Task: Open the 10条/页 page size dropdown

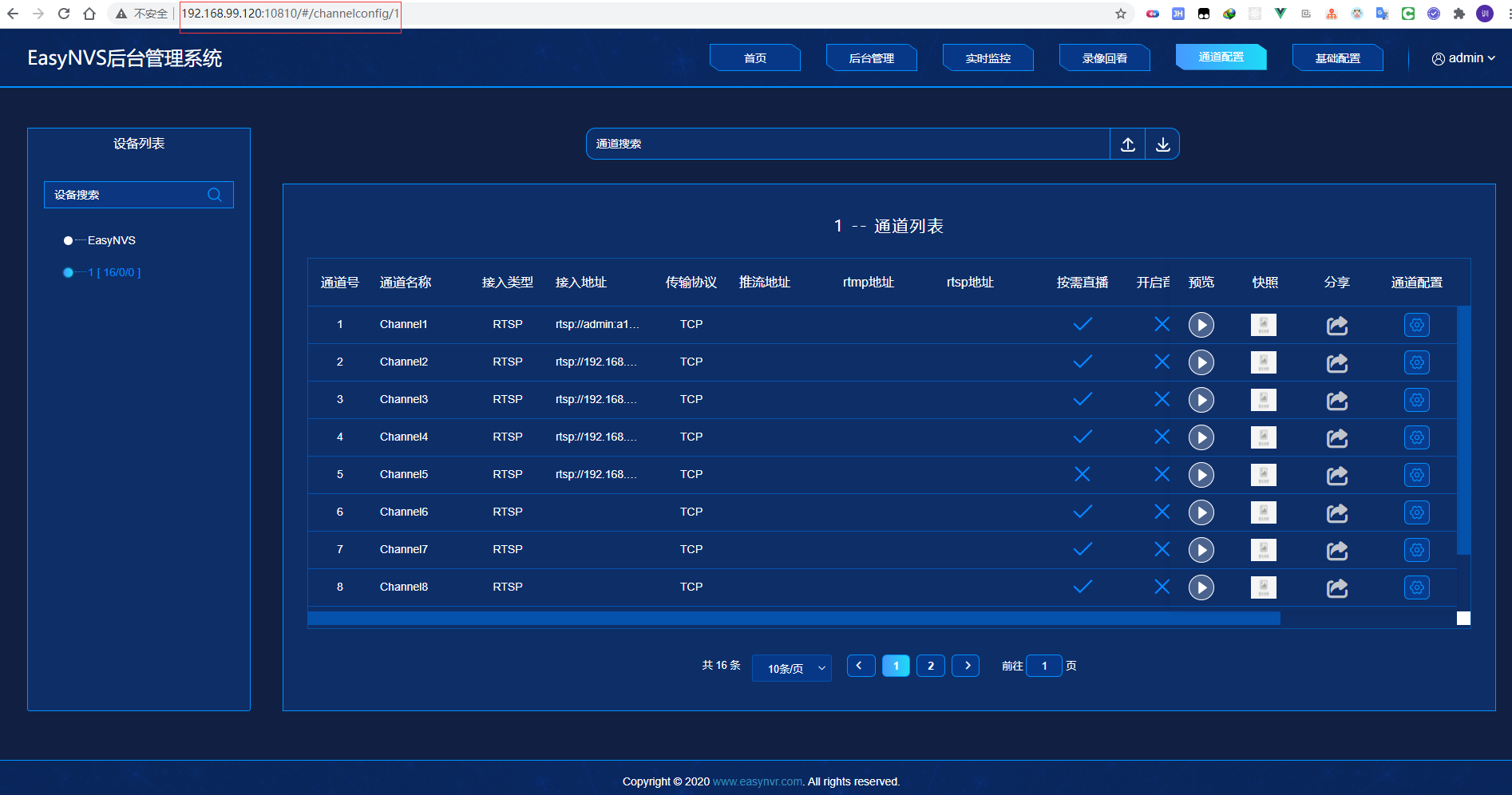Action: 791,667
